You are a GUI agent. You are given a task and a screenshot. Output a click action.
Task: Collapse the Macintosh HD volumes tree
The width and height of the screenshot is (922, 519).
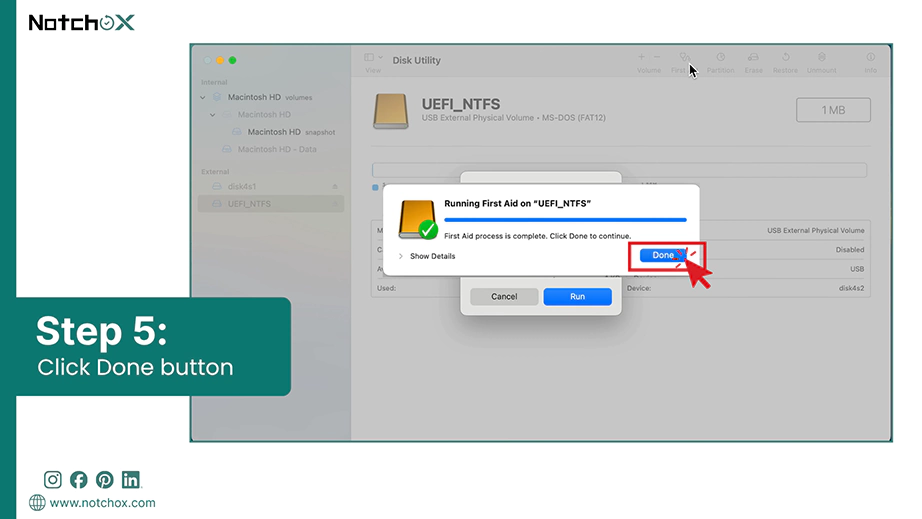click(203, 98)
